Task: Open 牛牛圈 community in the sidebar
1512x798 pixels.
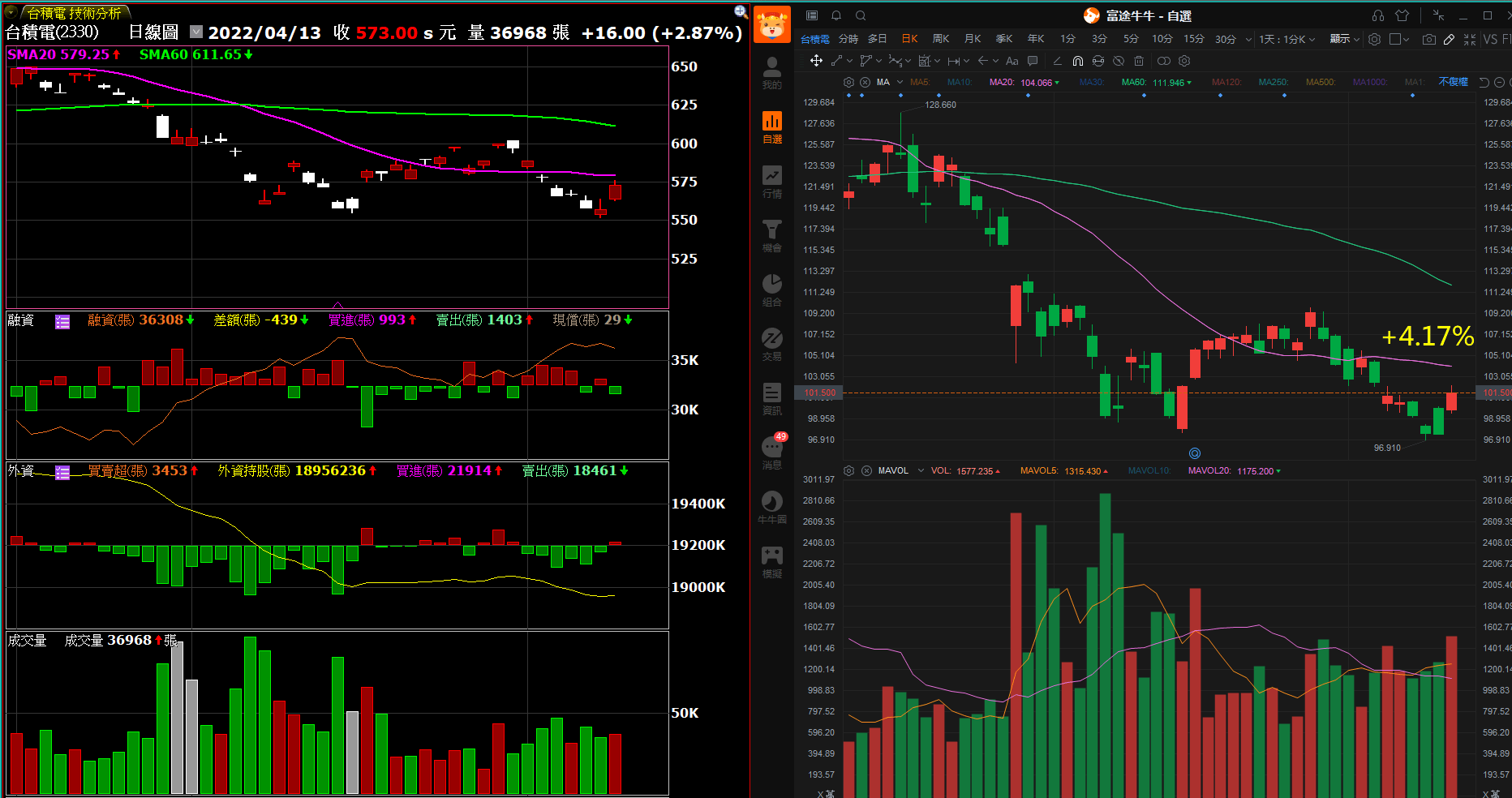Action: click(772, 508)
